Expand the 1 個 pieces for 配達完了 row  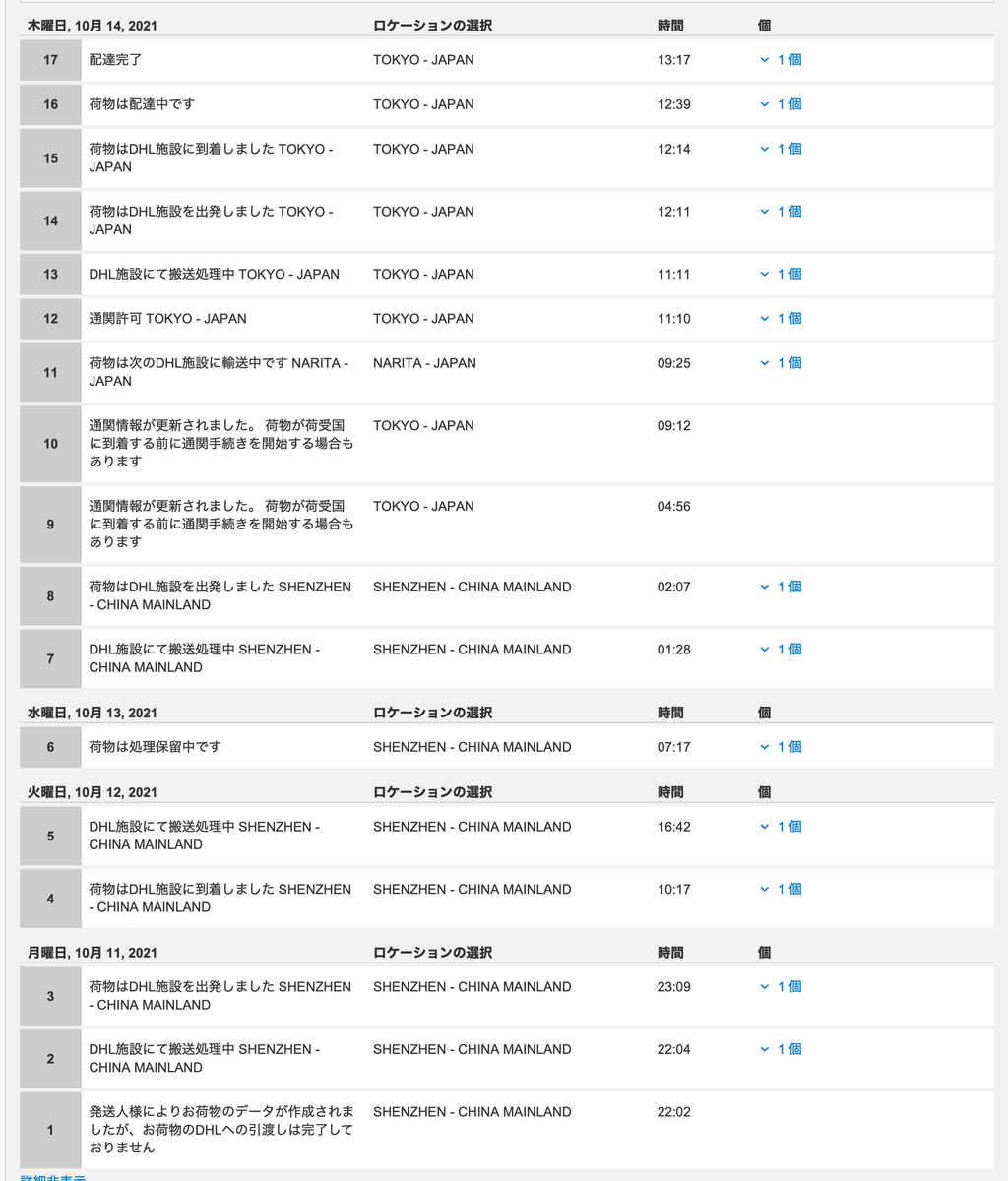(x=781, y=60)
